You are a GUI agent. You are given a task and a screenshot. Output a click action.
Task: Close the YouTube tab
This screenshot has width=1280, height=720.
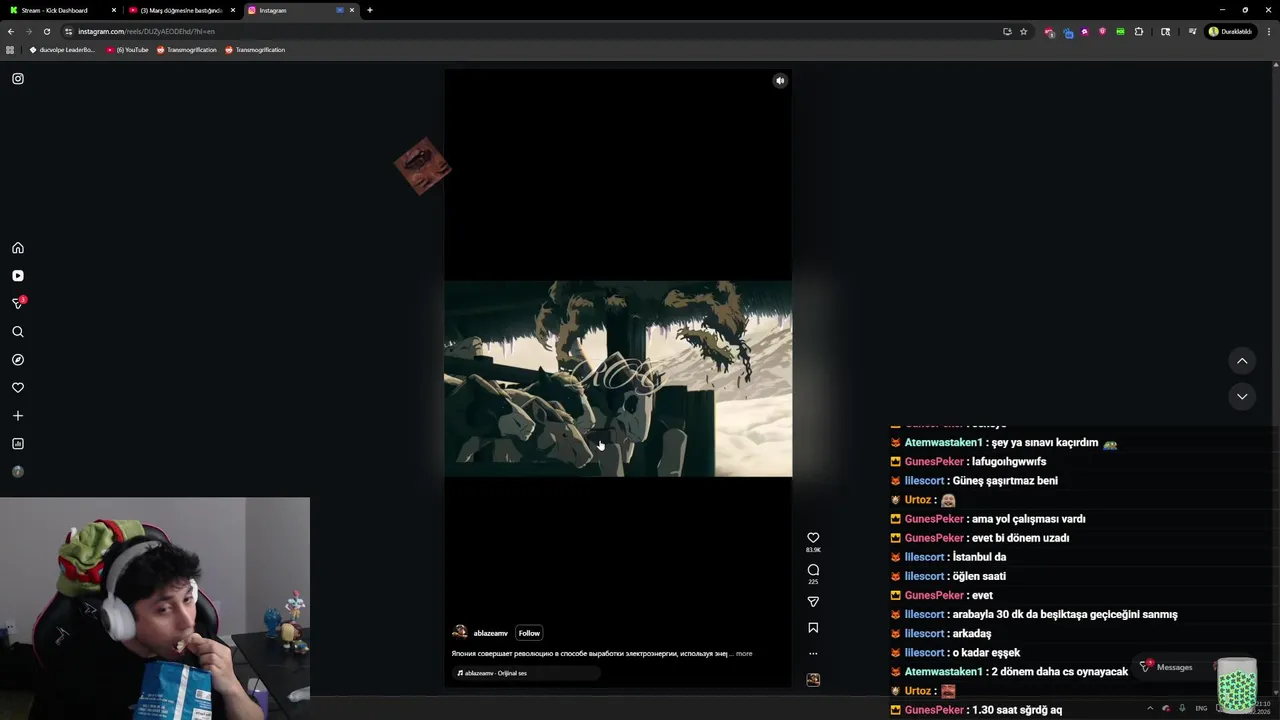click(x=233, y=10)
